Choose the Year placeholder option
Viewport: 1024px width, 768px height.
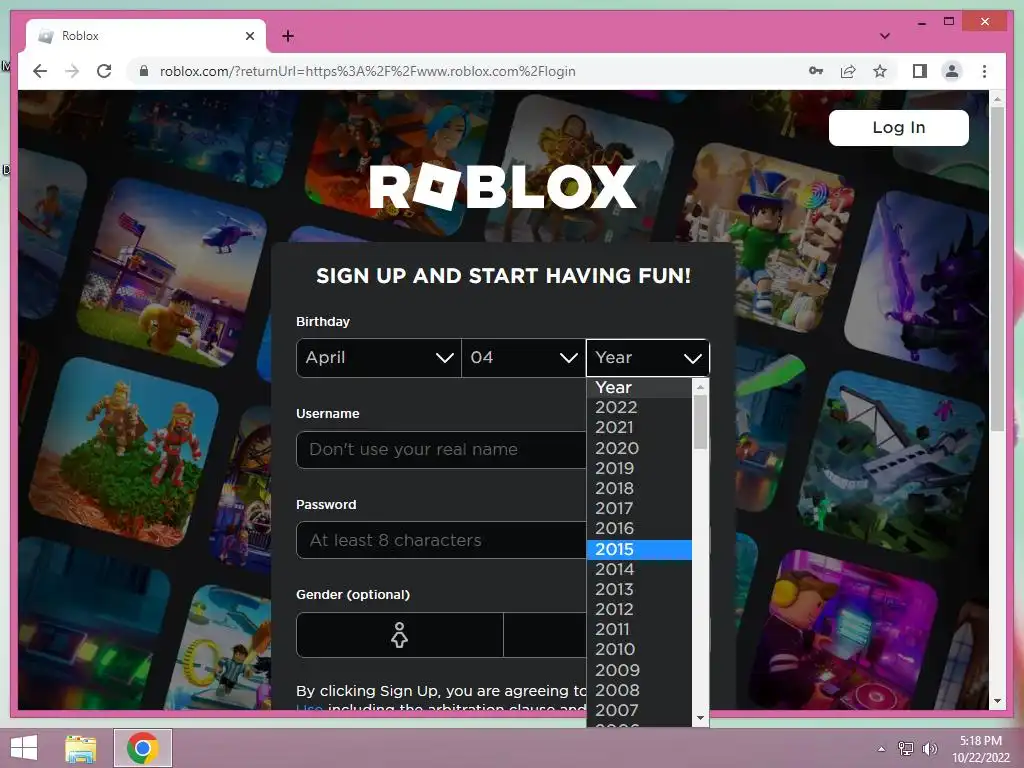(639, 387)
